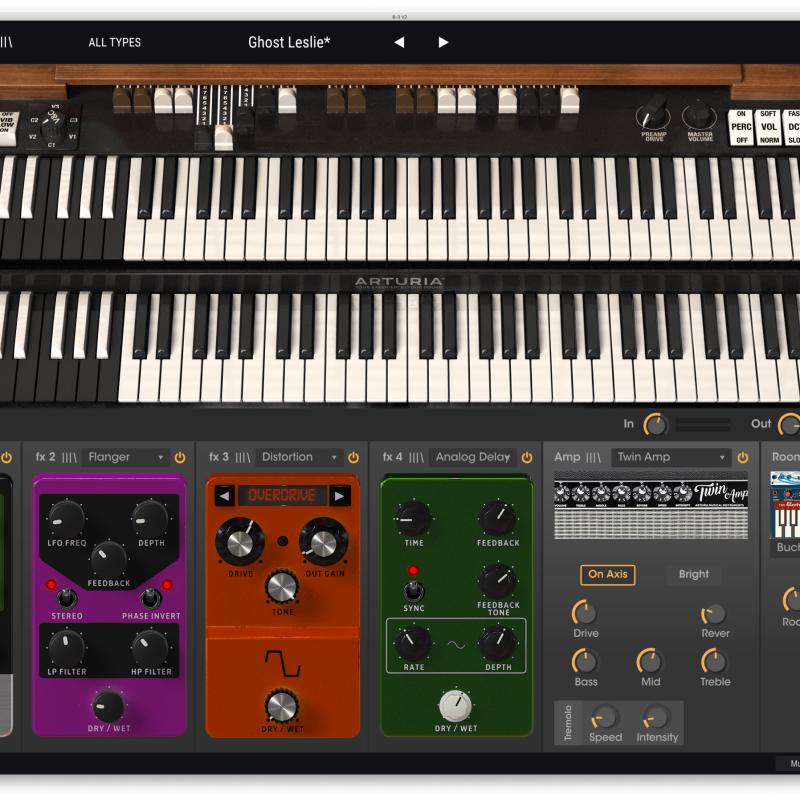Image resolution: width=800 pixels, height=800 pixels.
Task: Click the vibrato chorus selector knob
Action: [x=53, y=126]
